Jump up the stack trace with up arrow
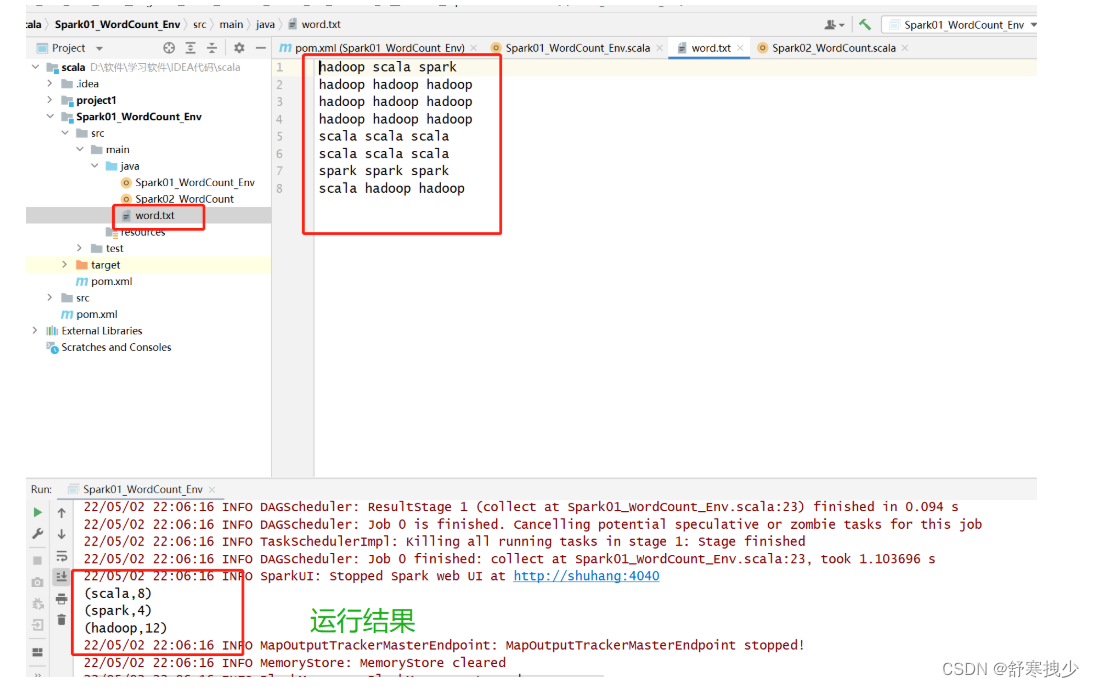The image size is (1094, 687). [x=61, y=513]
